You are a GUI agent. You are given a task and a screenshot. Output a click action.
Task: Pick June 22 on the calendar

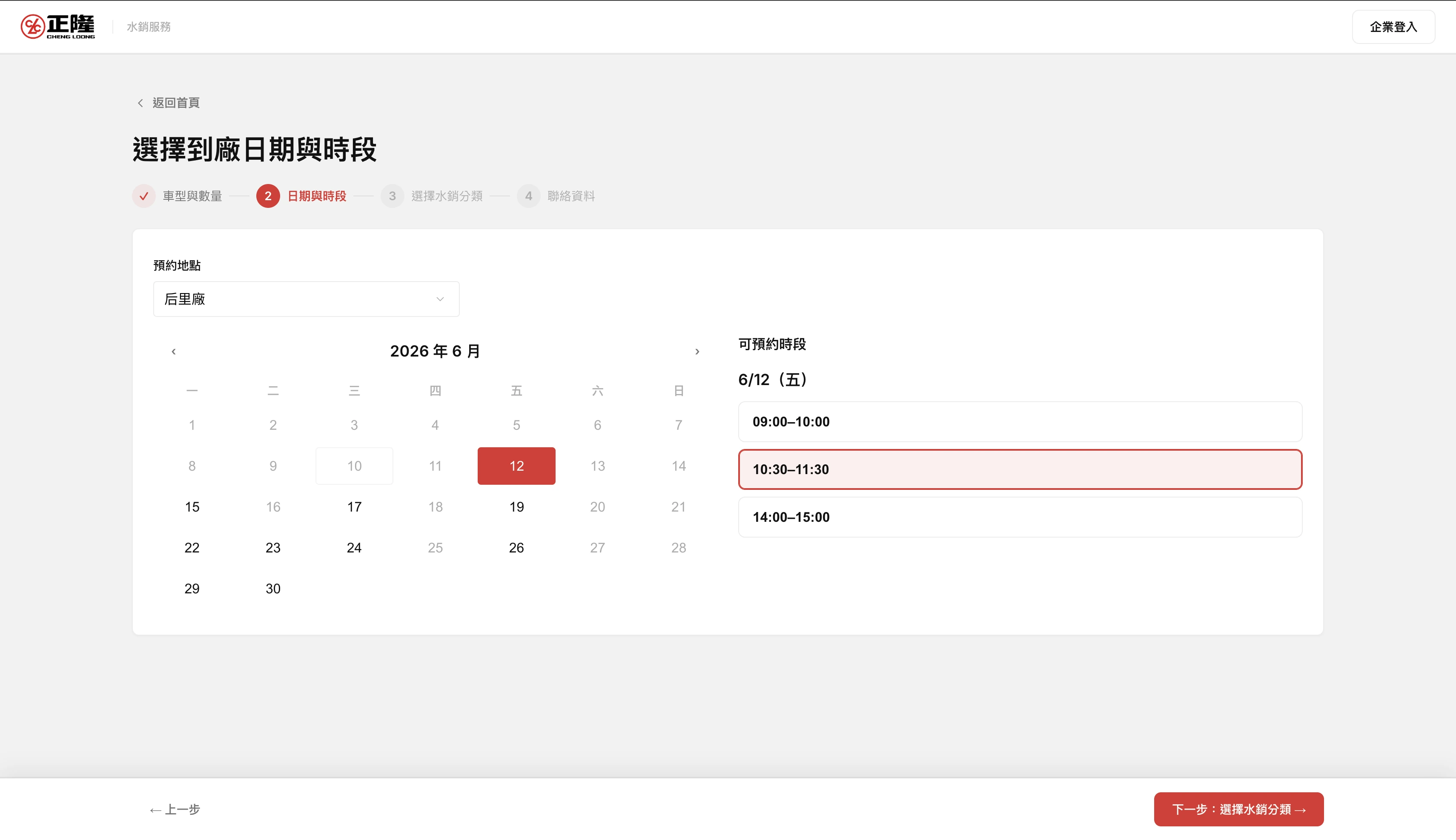pyautogui.click(x=192, y=548)
